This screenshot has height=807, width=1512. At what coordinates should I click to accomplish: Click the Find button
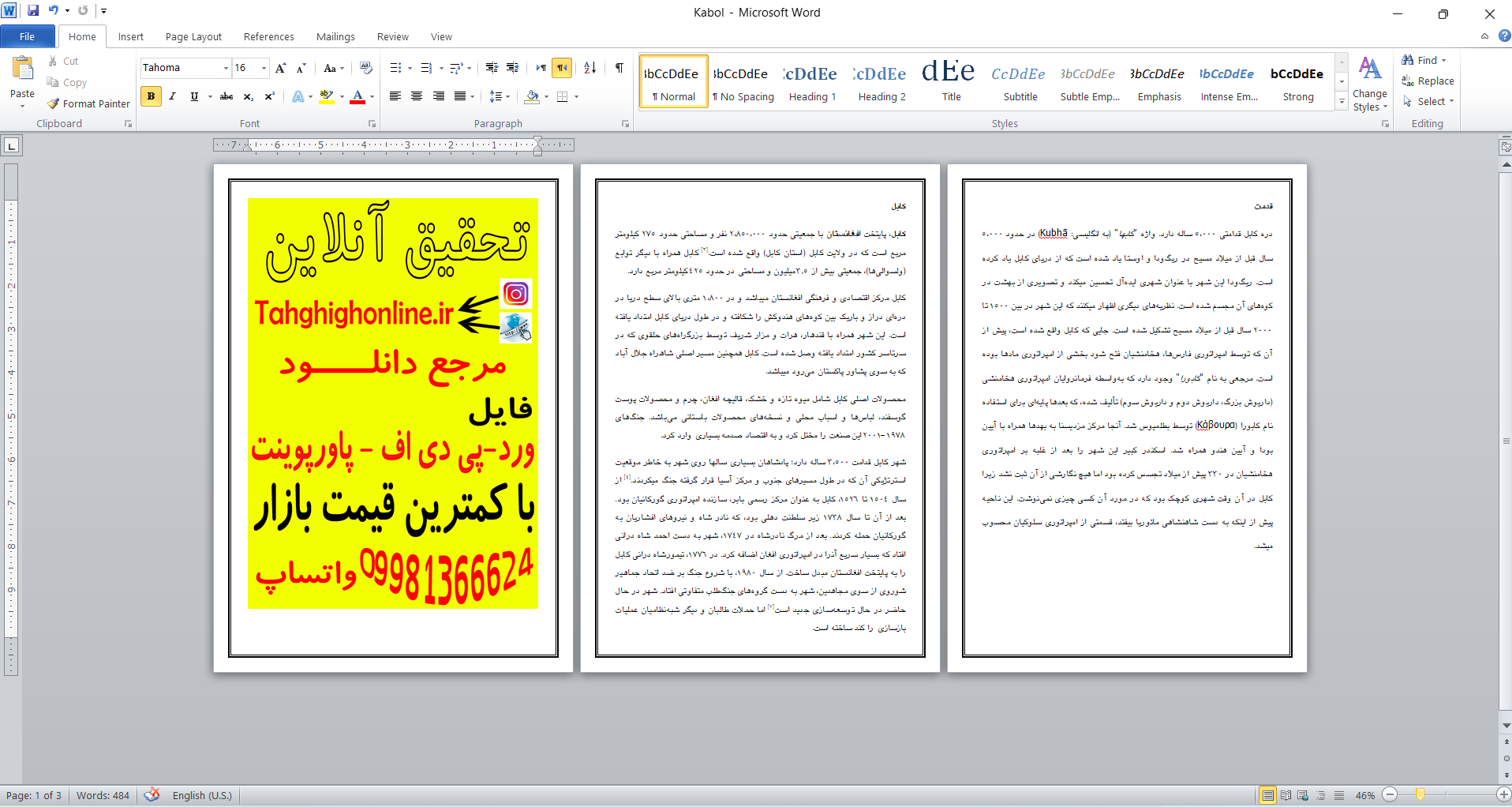(x=1424, y=60)
